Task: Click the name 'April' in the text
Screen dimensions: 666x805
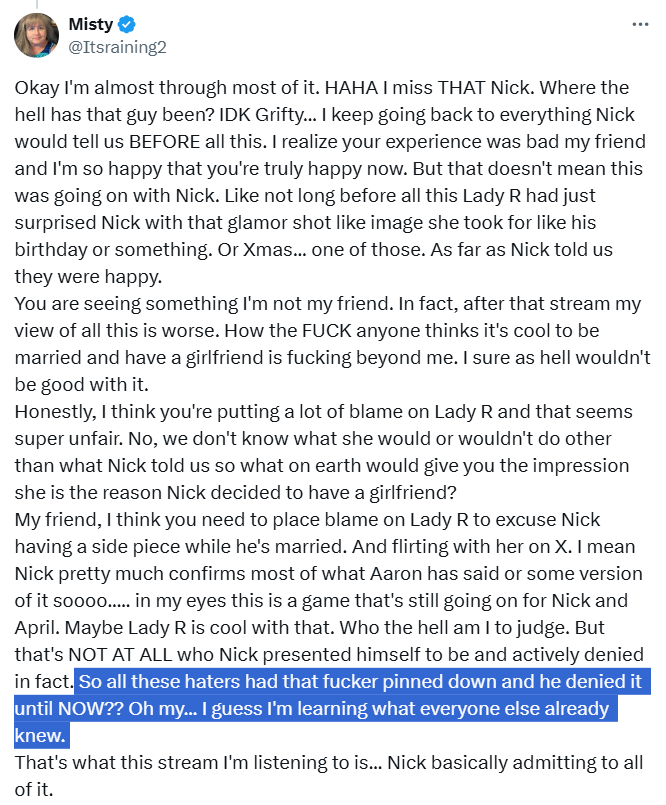Action: 37,628
